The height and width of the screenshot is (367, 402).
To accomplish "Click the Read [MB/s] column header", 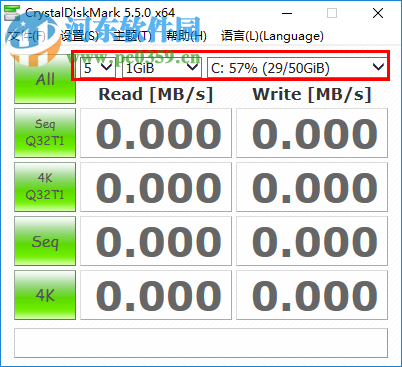I will (x=156, y=94).
